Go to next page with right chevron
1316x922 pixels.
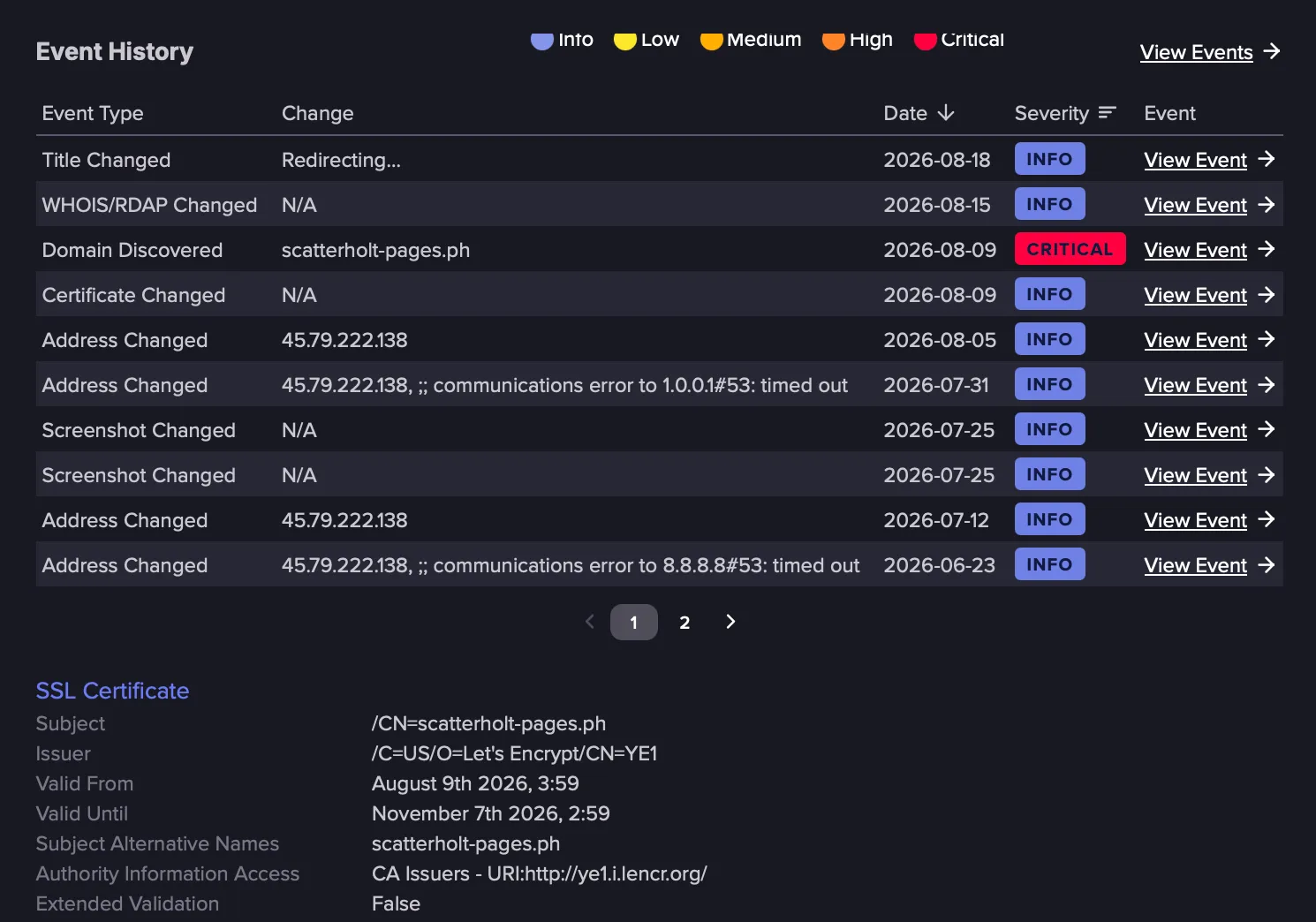click(x=730, y=622)
